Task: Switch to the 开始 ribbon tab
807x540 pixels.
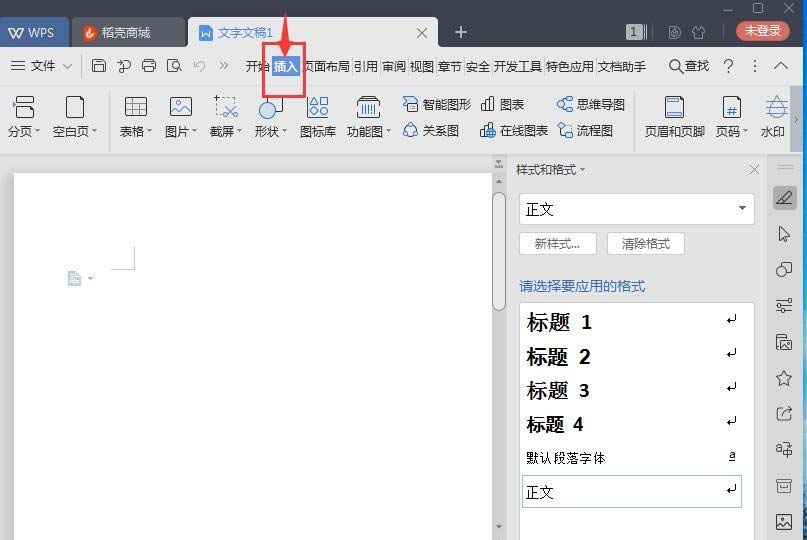Action: 257,66
